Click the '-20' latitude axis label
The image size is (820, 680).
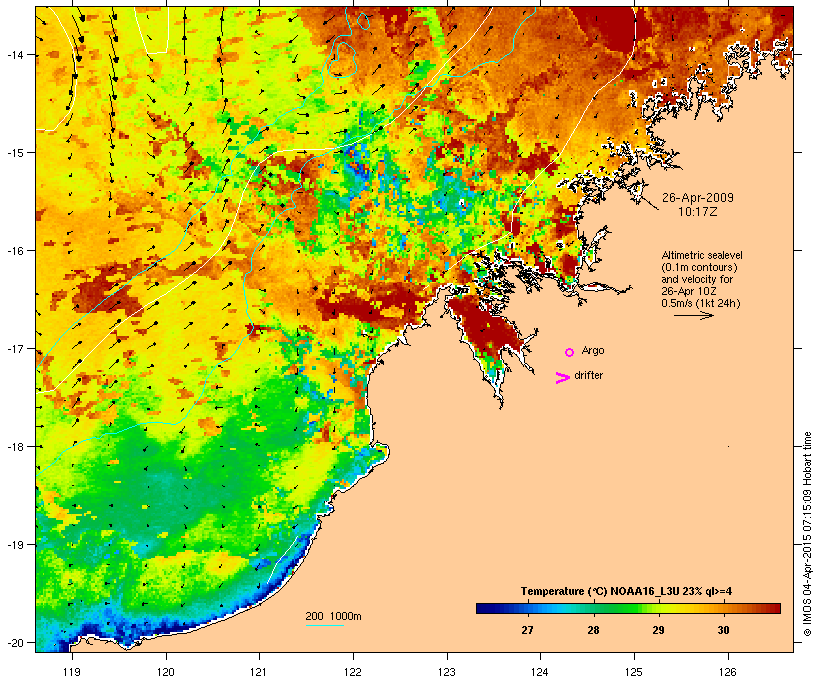14,642
